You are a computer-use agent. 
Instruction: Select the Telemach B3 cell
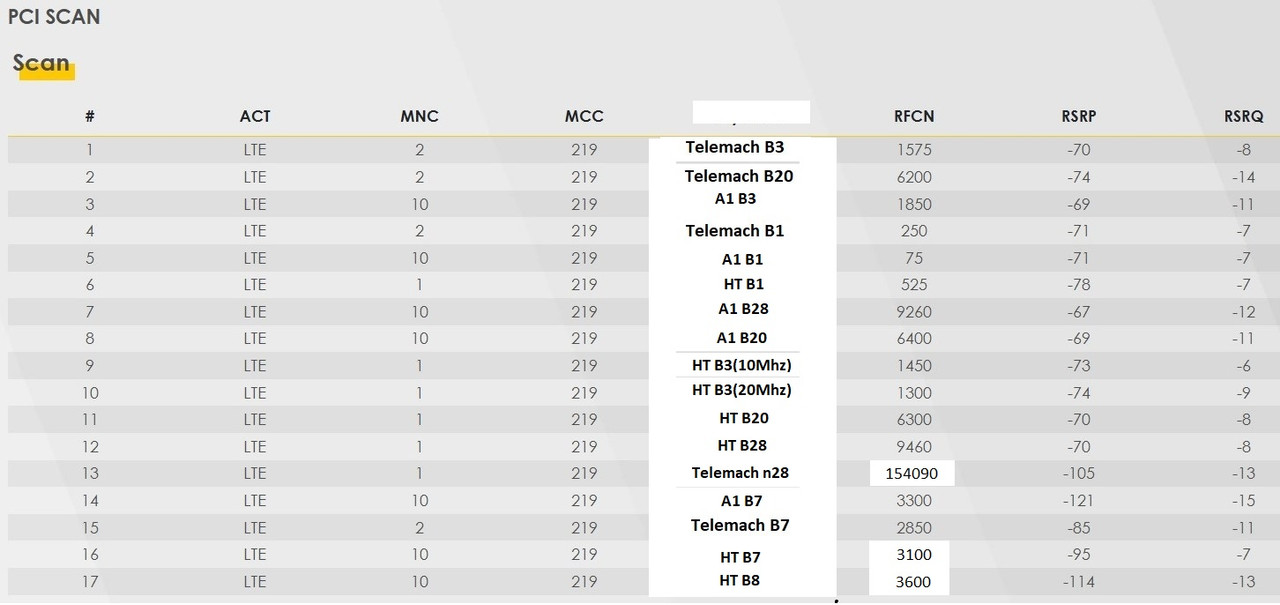[x=735, y=147]
